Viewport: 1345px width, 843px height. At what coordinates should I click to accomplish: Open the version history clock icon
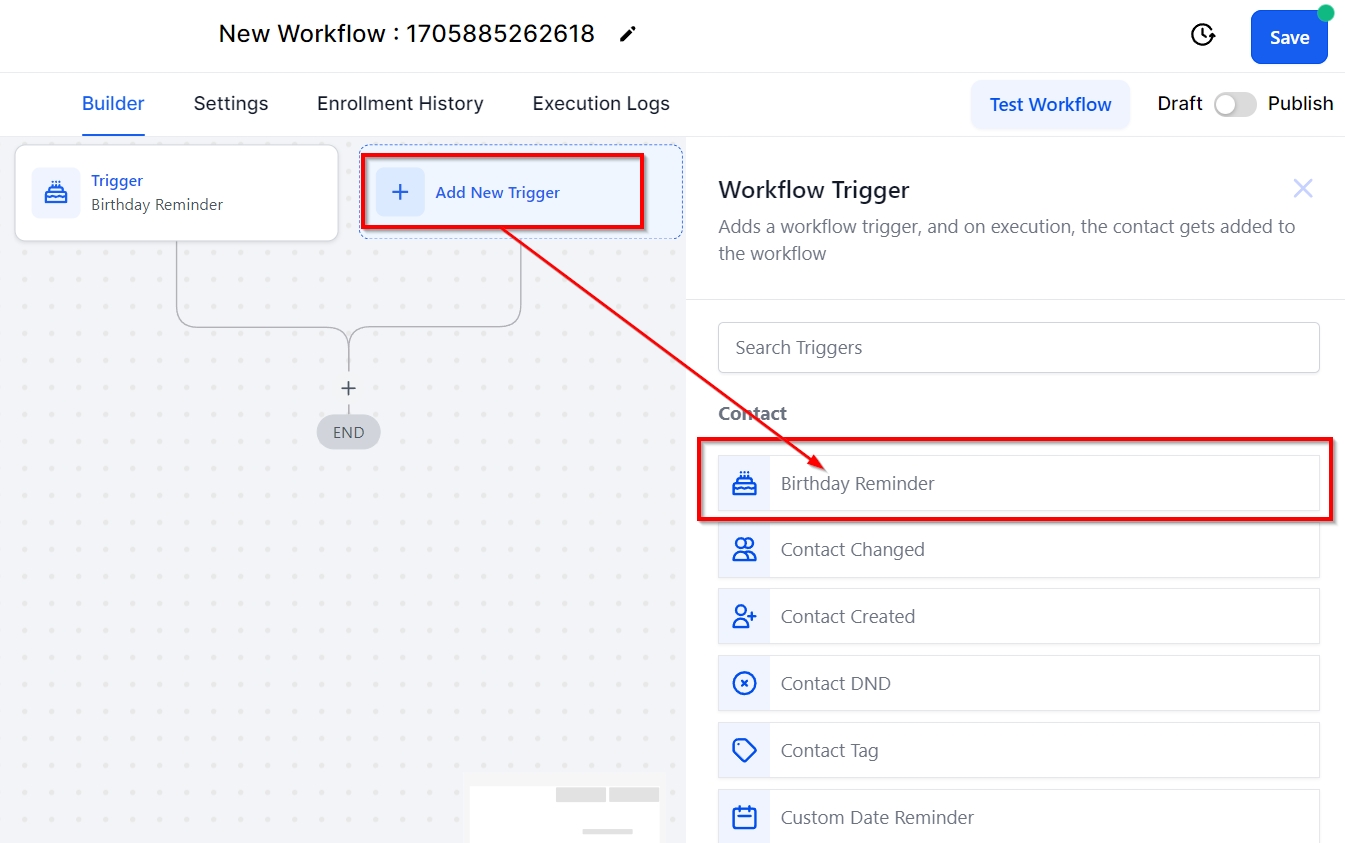click(1202, 35)
